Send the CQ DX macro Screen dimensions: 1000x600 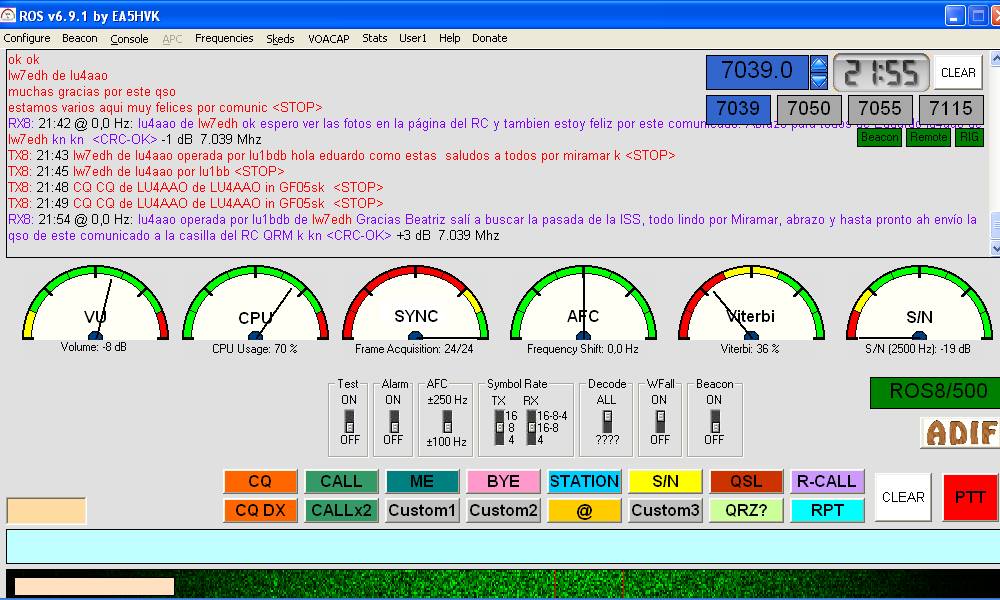click(260, 511)
